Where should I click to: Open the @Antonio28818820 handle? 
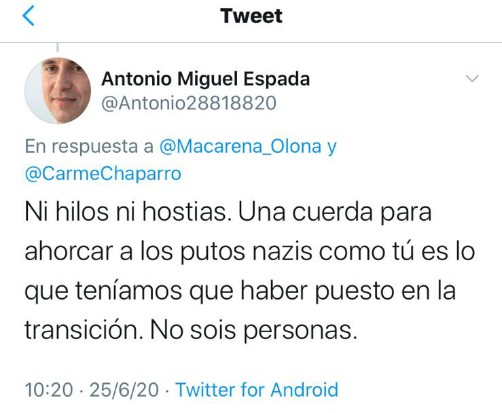[x=189, y=103]
